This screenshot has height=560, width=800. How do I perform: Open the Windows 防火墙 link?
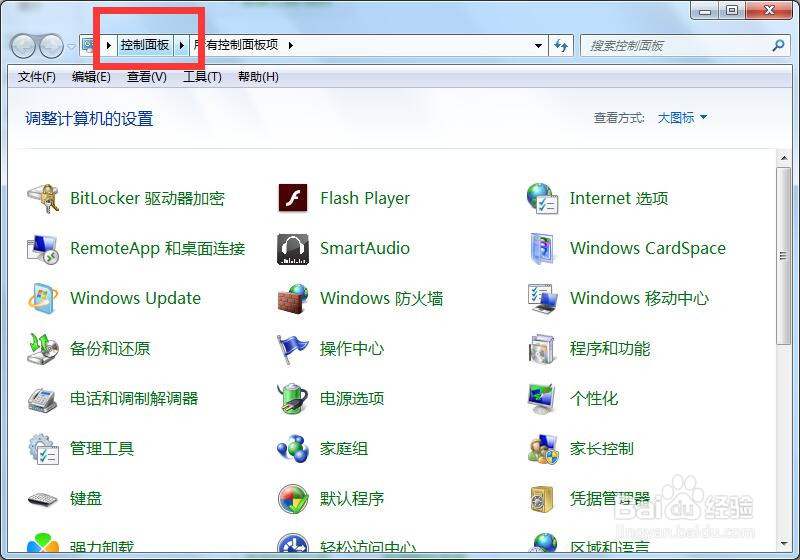pos(382,298)
